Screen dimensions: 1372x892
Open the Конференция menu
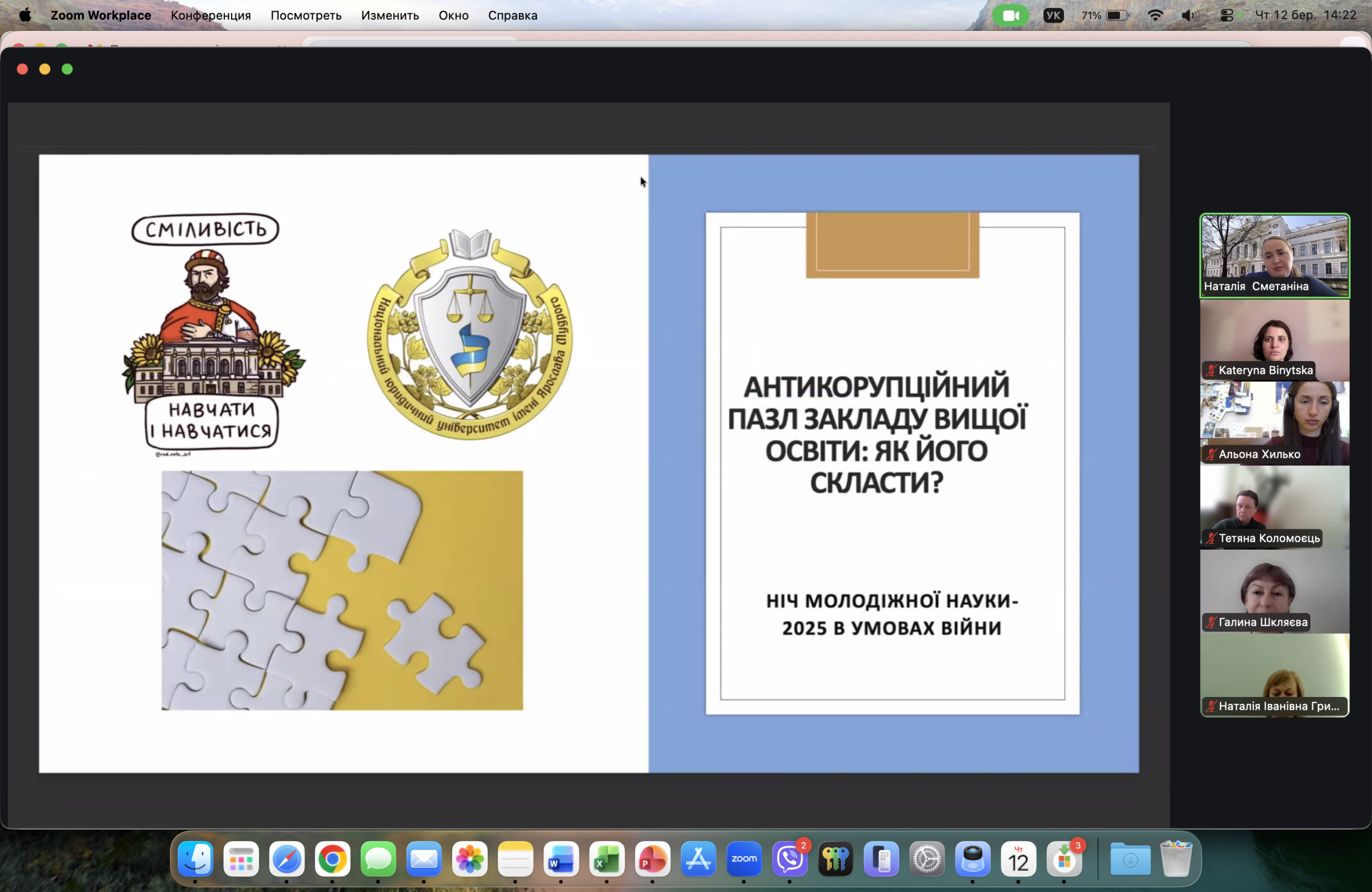(x=211, y=16)
